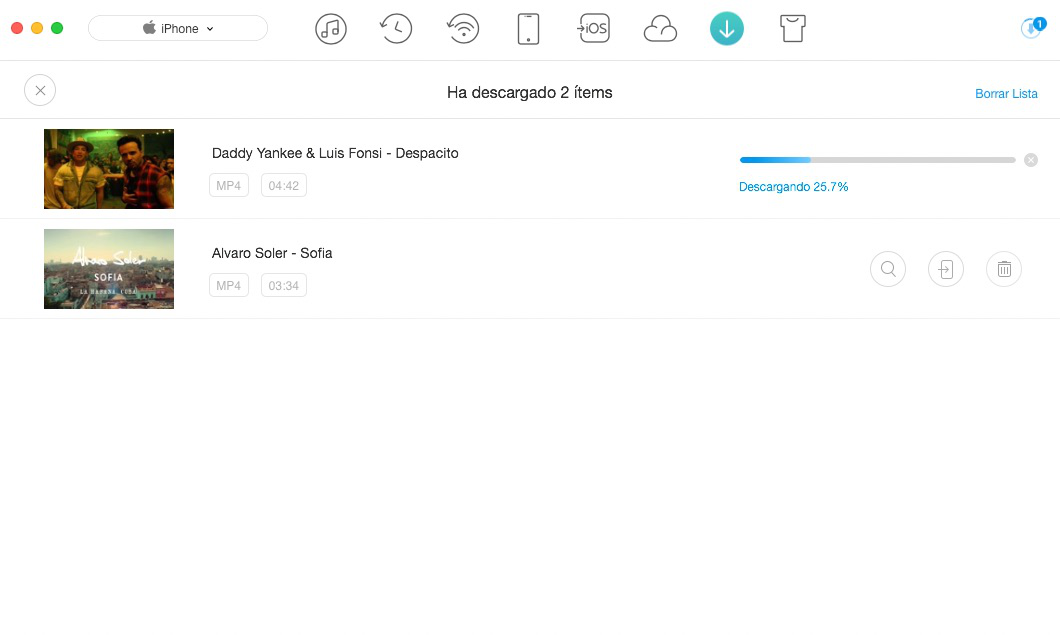Open the download queue badge icon
This screenshot has height=635, width=1060.
(x=1032, y=28)
